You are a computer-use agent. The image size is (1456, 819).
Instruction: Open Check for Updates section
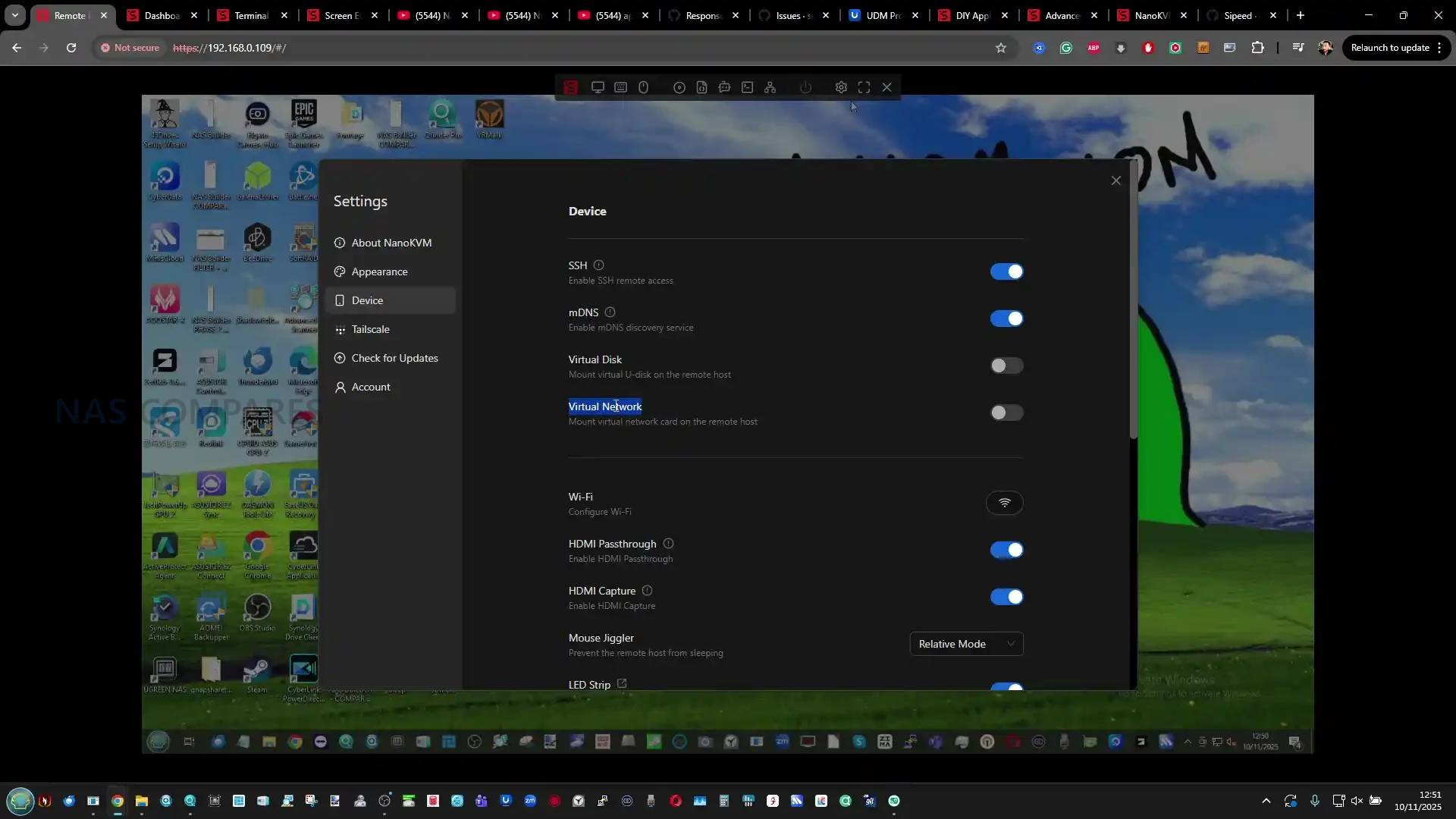click(x=394, y=358)
